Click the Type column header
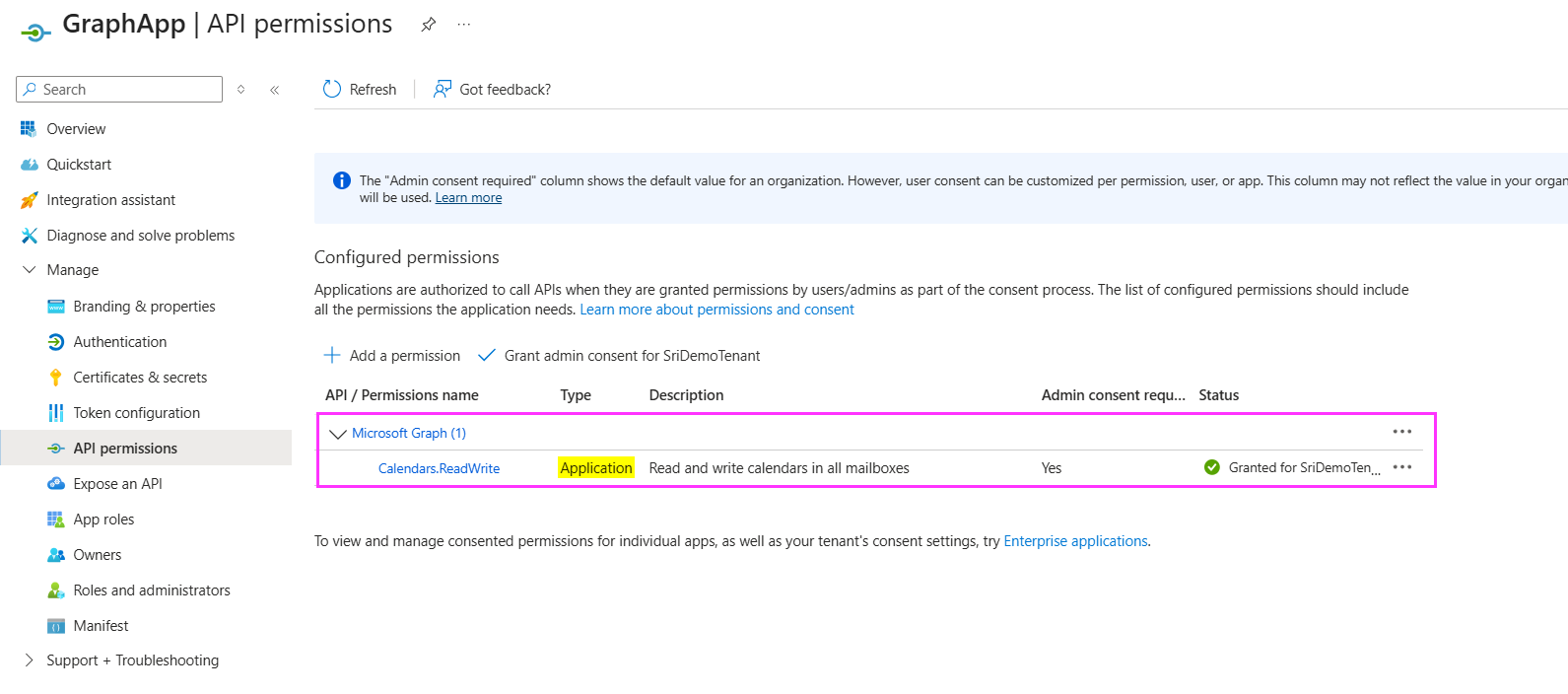The image size is (1568, 694). [x=576, y=395]
